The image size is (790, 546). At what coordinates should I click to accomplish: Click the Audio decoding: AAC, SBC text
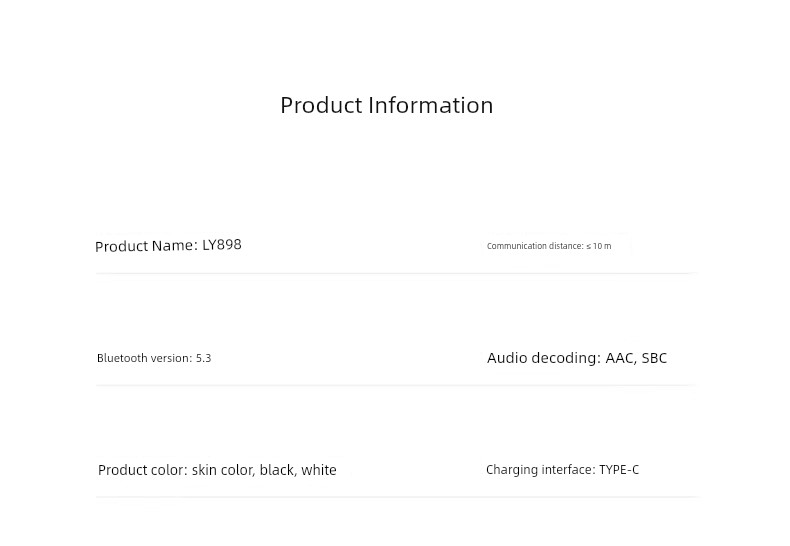(577, 358)
